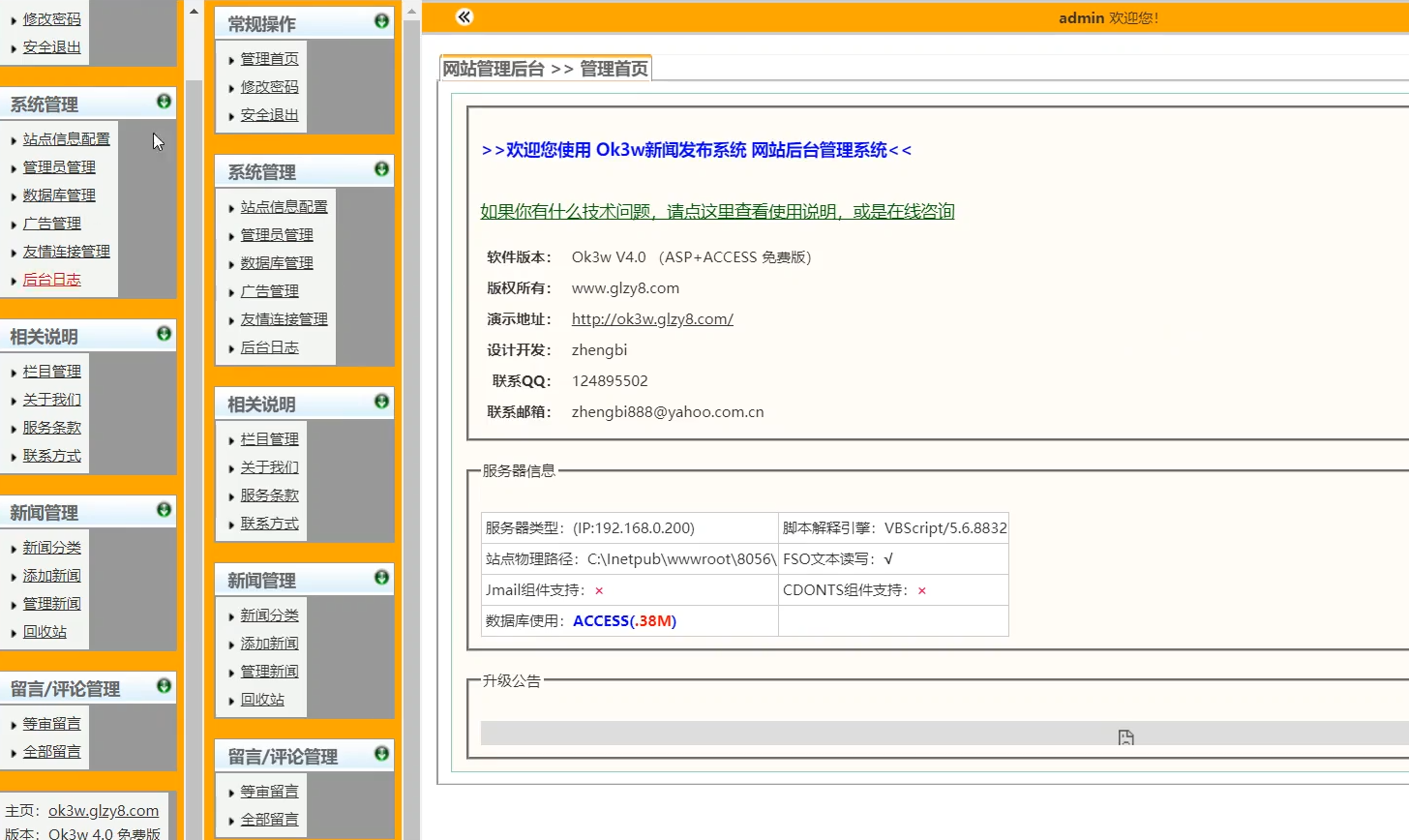Select 新闻分类 in the middle 新闻管理 panel

click(269, 615)
